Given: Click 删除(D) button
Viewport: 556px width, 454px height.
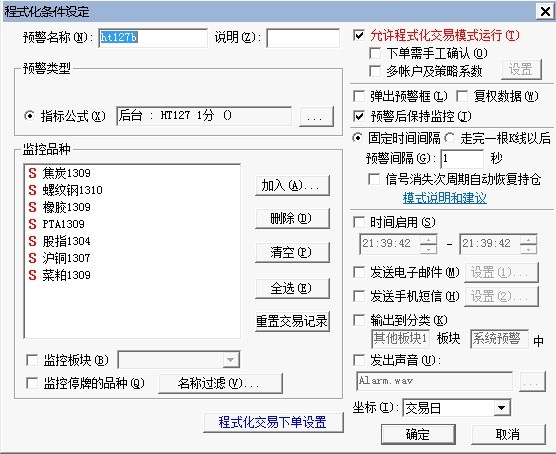Looking at the screenshot, I should click(x=292, y=218).
